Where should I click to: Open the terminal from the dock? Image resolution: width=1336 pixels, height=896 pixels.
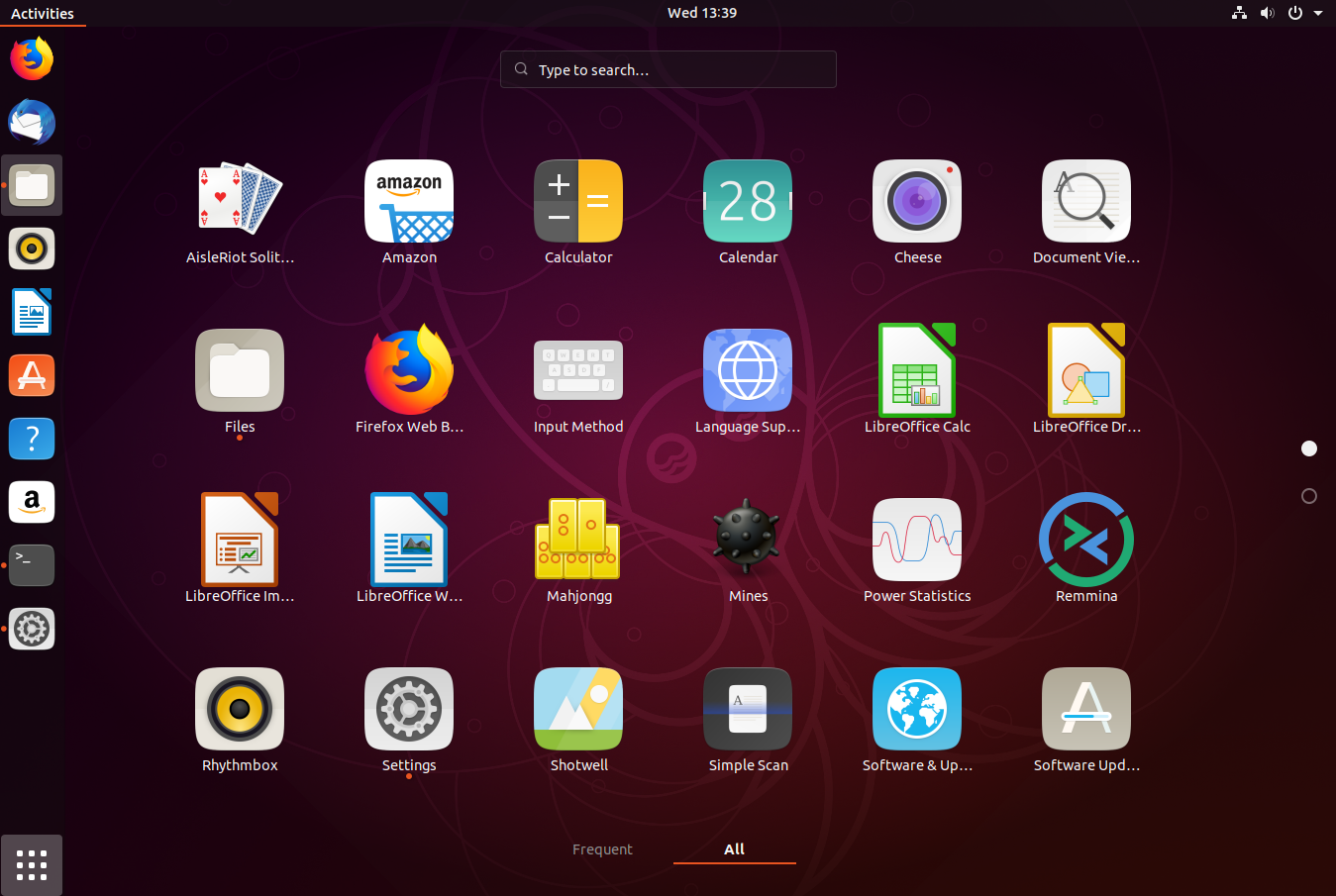coord(31,565)
